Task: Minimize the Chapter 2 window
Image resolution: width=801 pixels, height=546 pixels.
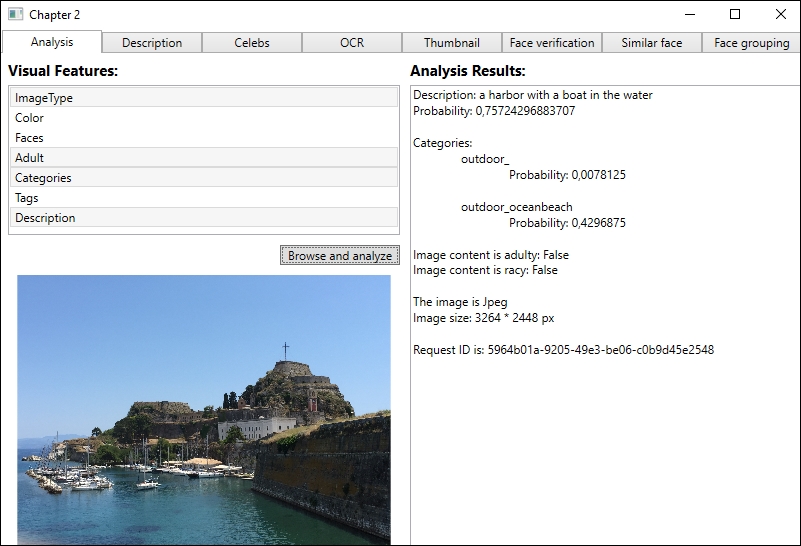Action: point(690,14)
